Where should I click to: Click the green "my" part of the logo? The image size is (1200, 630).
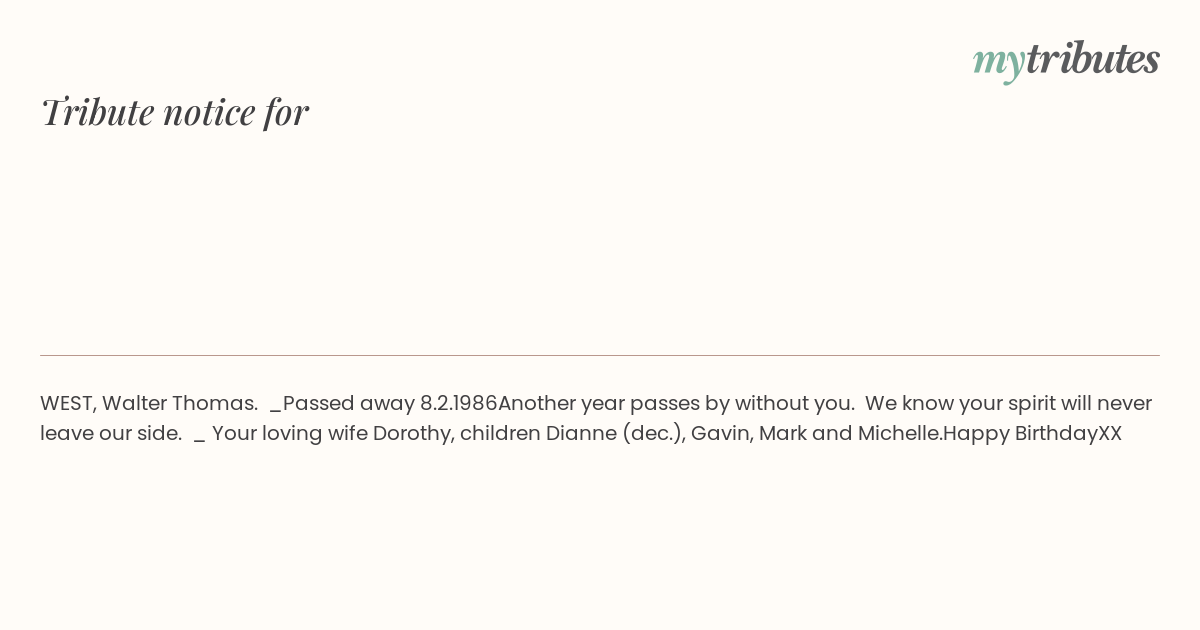(x=999, y=63)
